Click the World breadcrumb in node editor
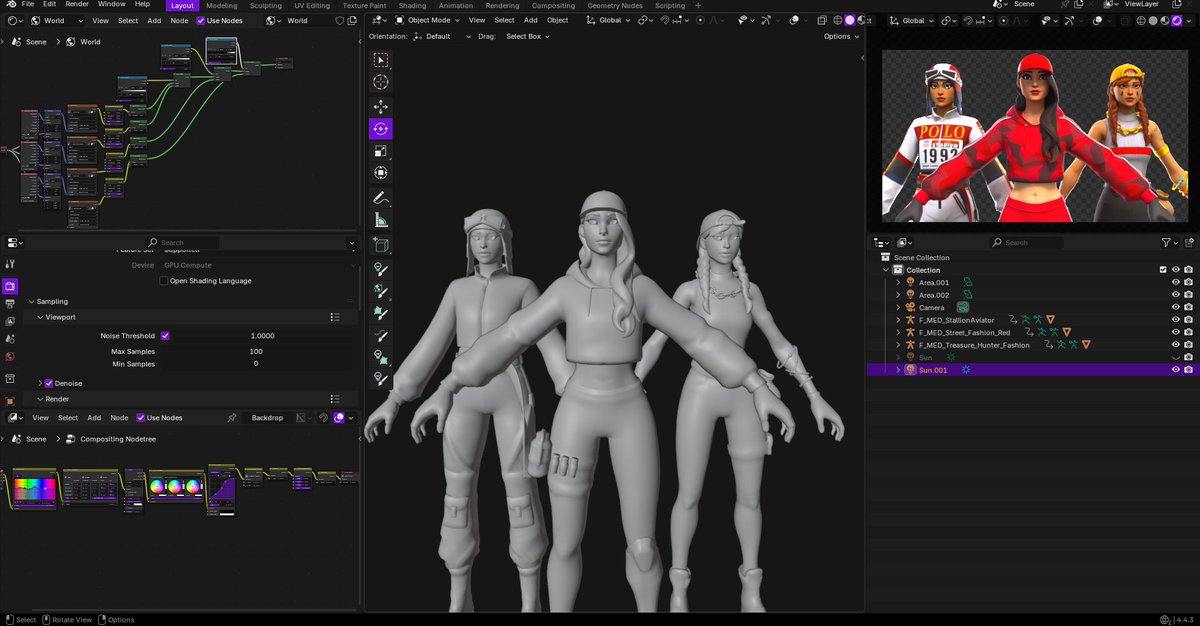The width and height of the screenshot is (1200, 626). pyautogui.click(x=90, y=42)
